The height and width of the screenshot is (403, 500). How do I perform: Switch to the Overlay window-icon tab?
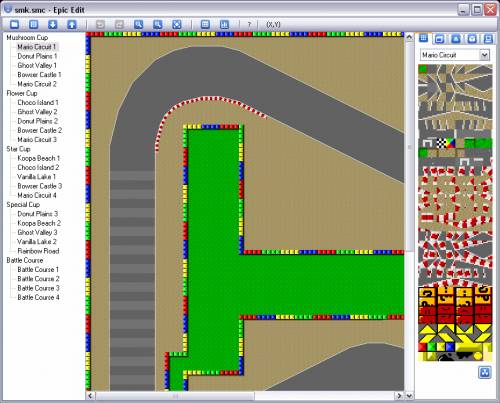click(439, 39)
